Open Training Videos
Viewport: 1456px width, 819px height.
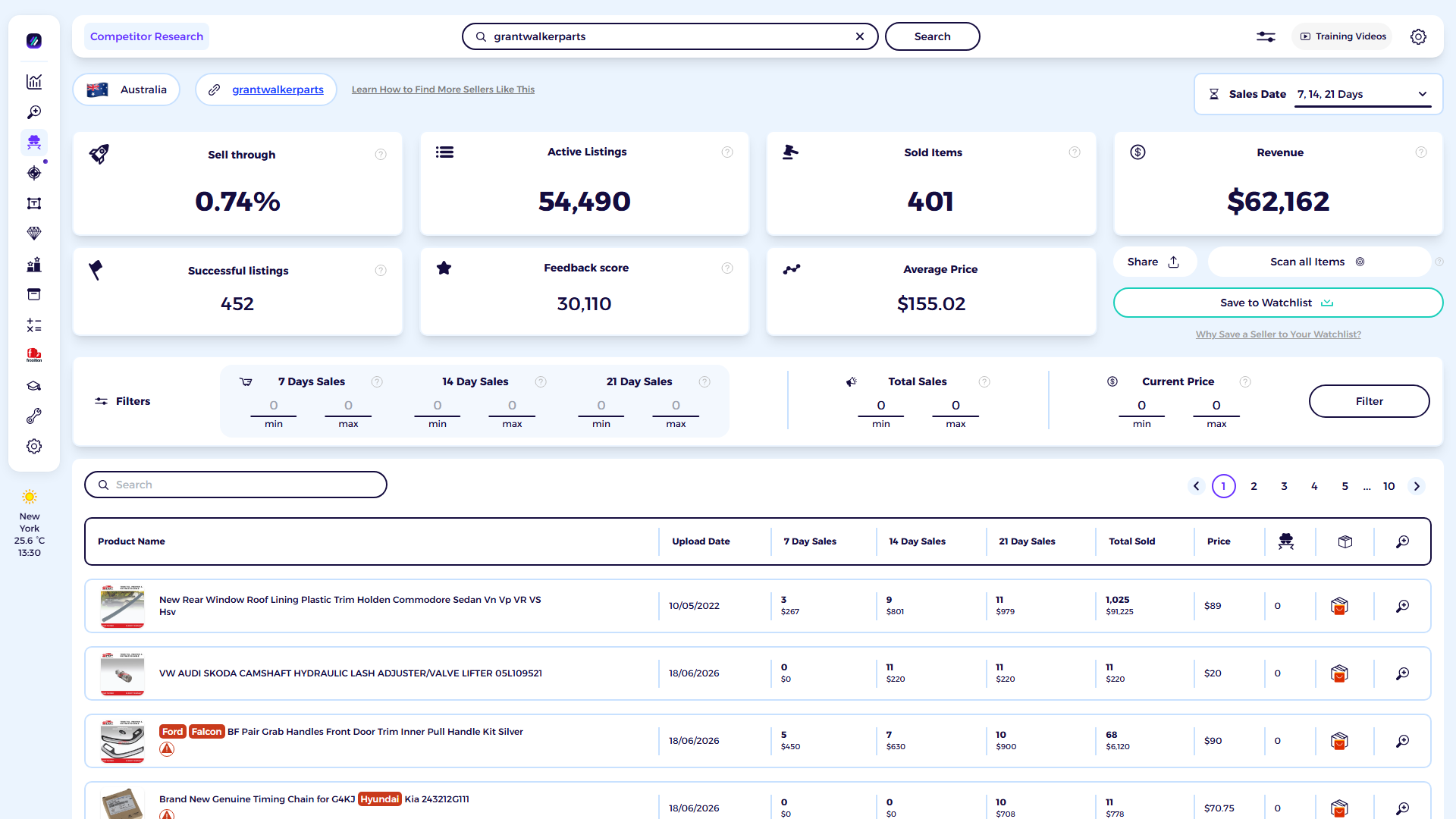coord(1343,36)
